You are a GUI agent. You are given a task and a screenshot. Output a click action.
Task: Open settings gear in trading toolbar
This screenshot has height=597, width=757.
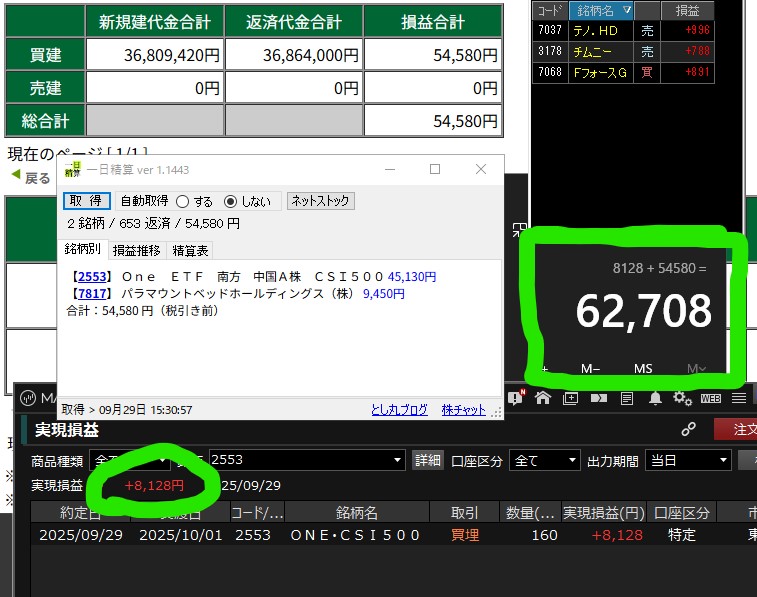(682, 398)
